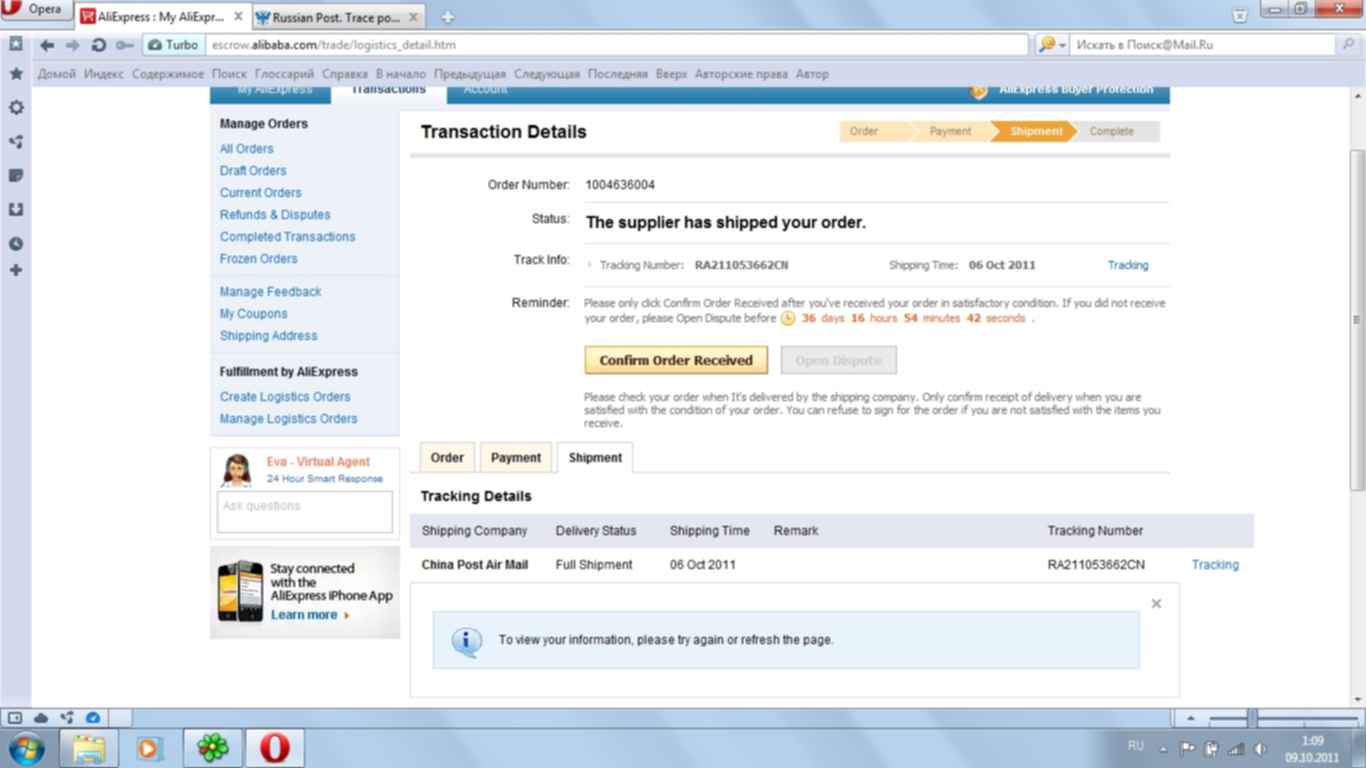This screenshot has width=1366, height=768.
Task: Toggle the Opera Turbo button
Action: [173, 45]
